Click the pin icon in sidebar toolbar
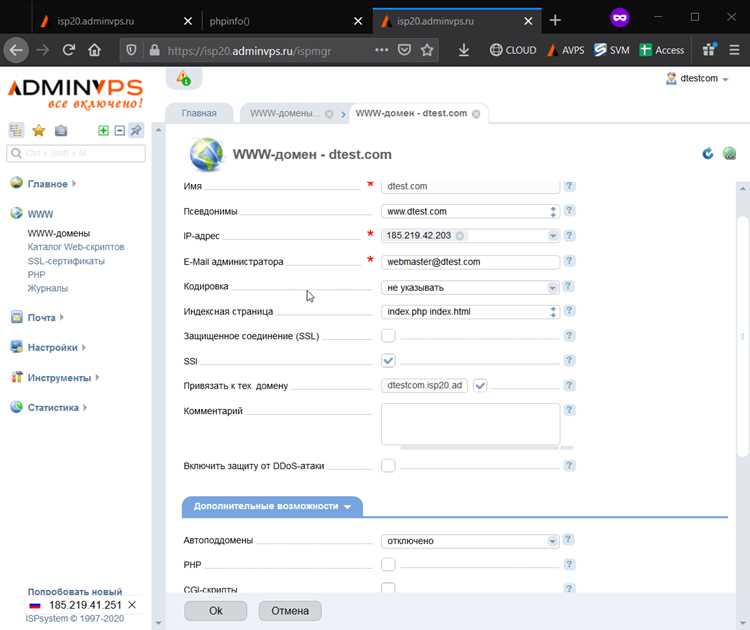The image size is (750, 630). pyautogui.click(x=136, y=130)
